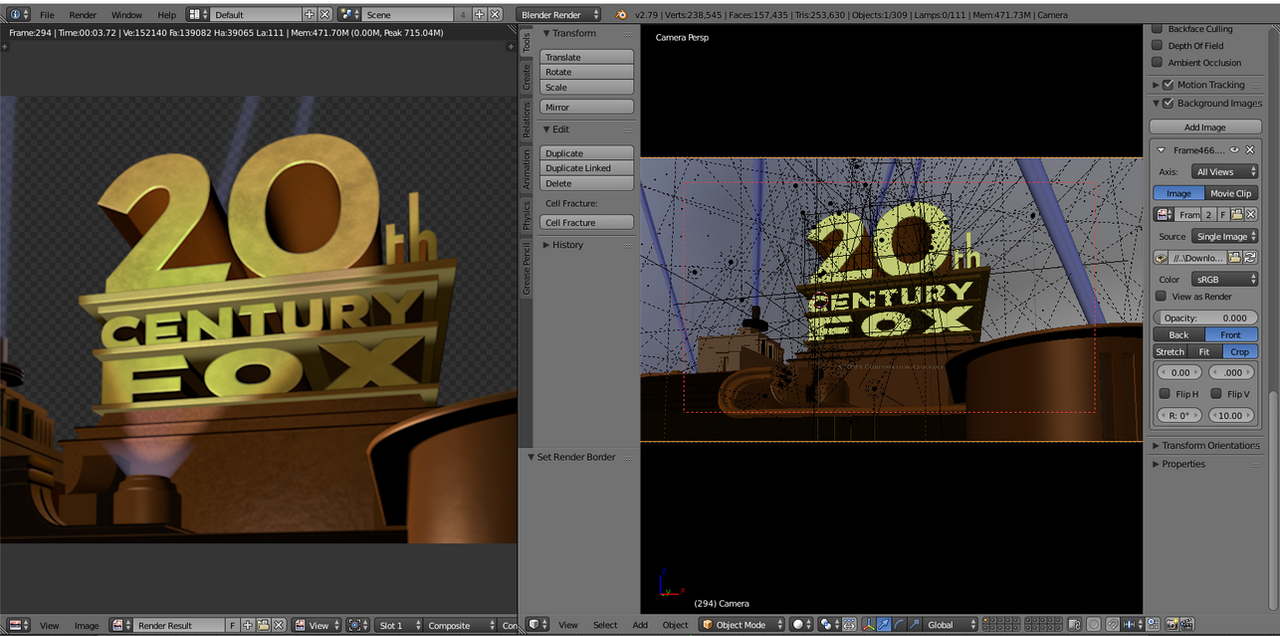The height and width of the screenshot is (636, 1280).
Task: Enable Depth Of Field checkbox
Action: (x=1157, y=46)
